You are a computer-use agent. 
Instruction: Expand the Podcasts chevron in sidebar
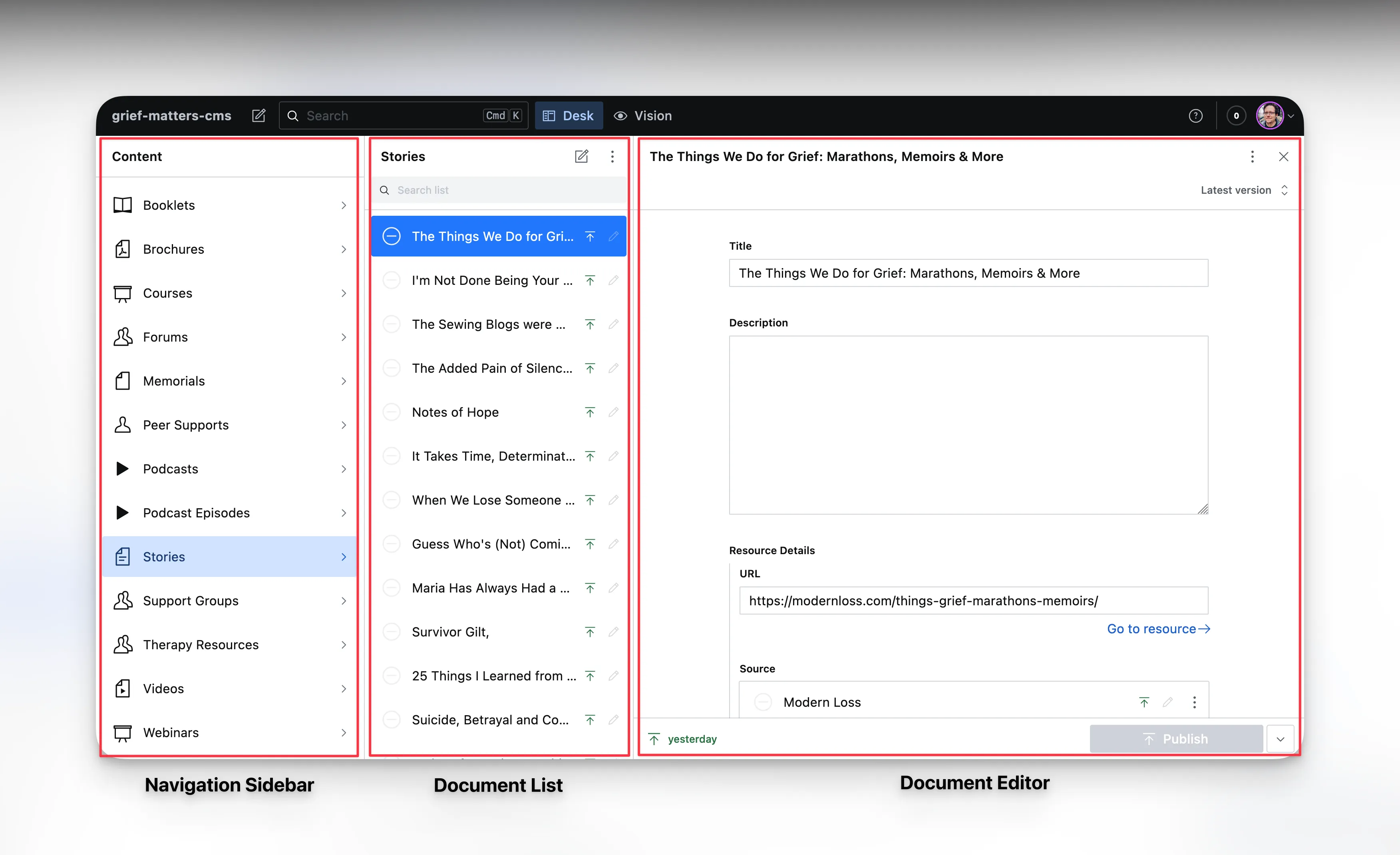pyautogui.click(x=343, y=469)
